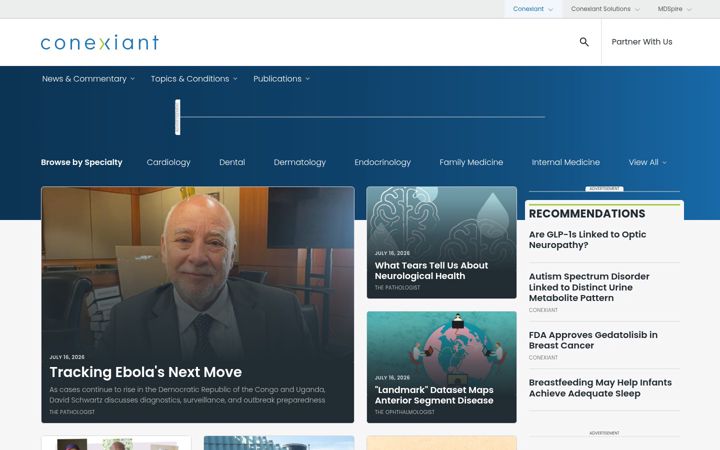Open Are GLP-1s Linked to Optic Neuropathy
This screenshot has height=450, width=720.
point(587,240)
